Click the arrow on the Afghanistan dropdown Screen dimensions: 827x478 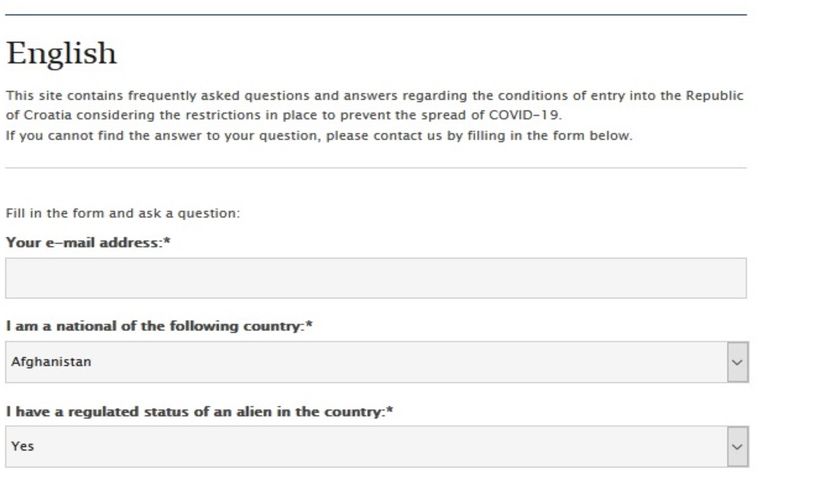738,362
